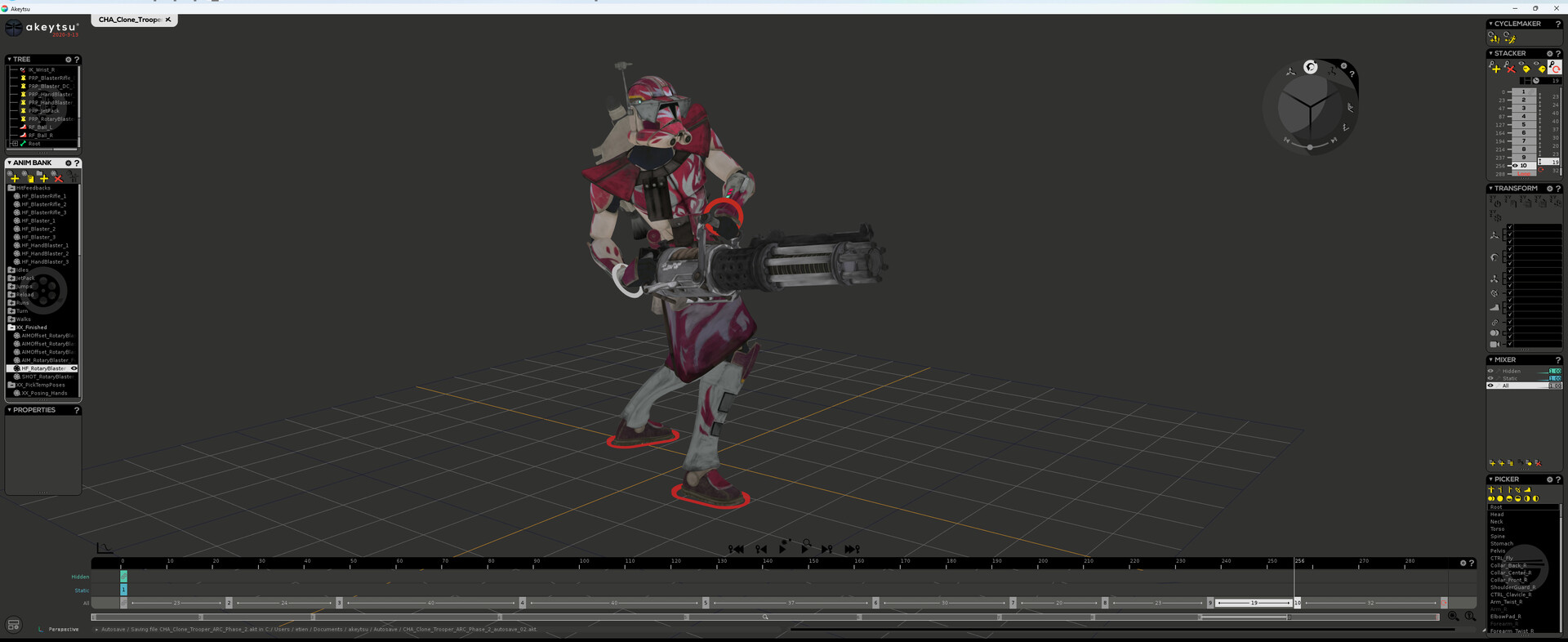Select Head in Picker list
The width and height of the screenshot is (1568, 642).
point(1497,515)
